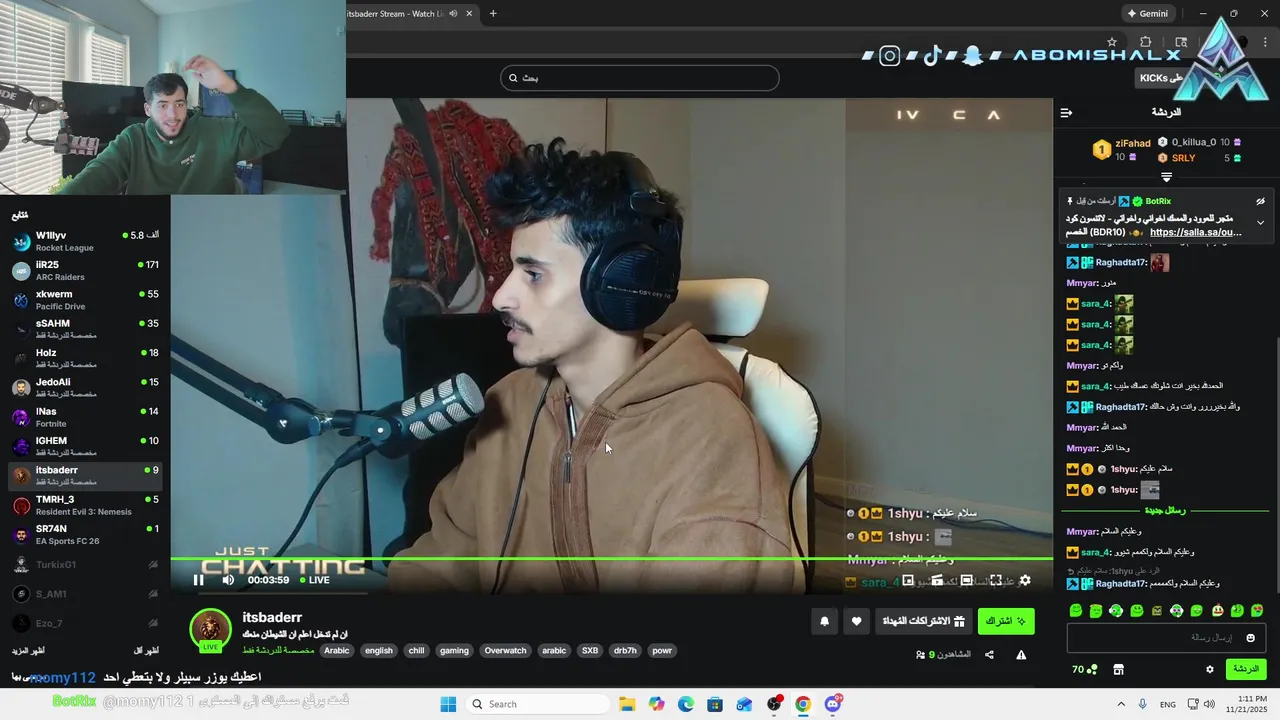Open SR74N EA Sports FC channel

click(85, 534)
